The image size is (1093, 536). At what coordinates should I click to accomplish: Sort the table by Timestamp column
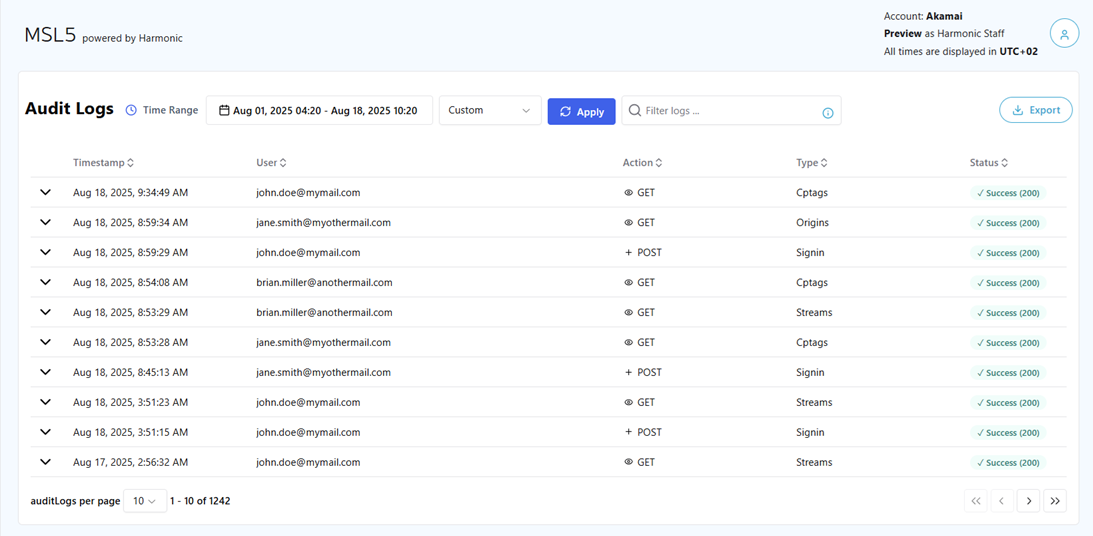103,163
